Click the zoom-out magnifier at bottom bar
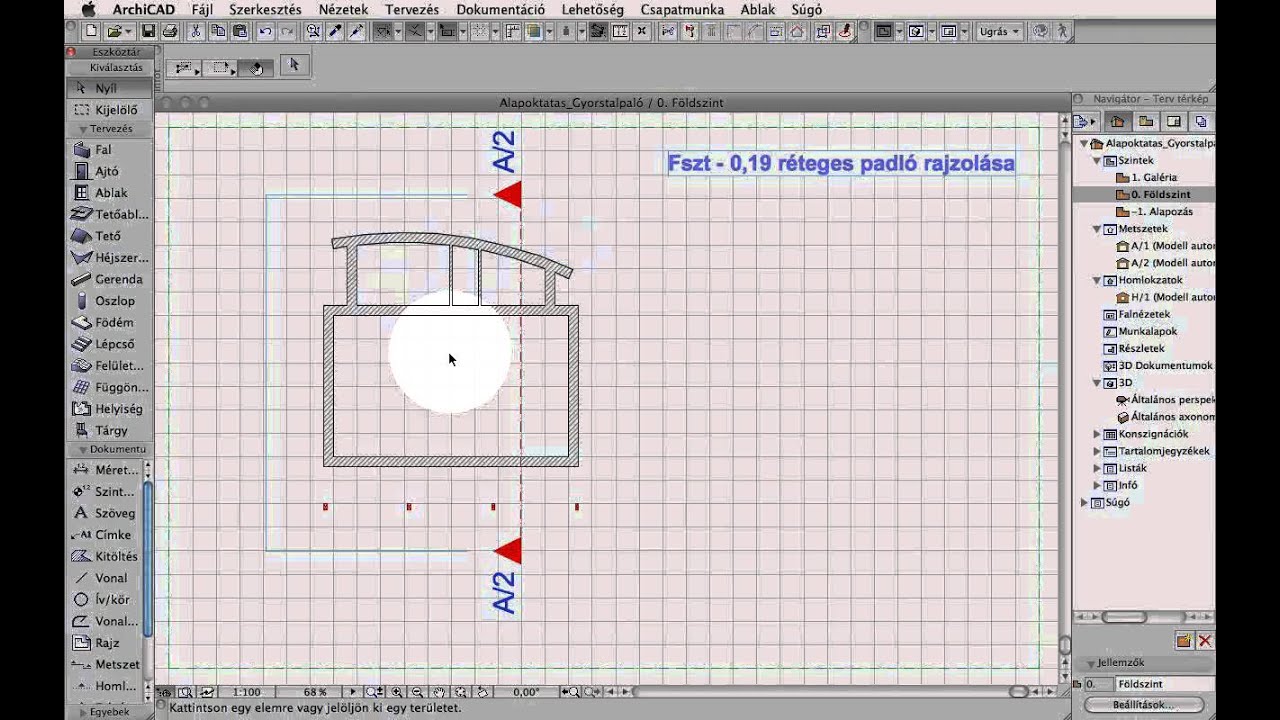This screenshot has height=720, width=1280. click(x=417, y=692)
